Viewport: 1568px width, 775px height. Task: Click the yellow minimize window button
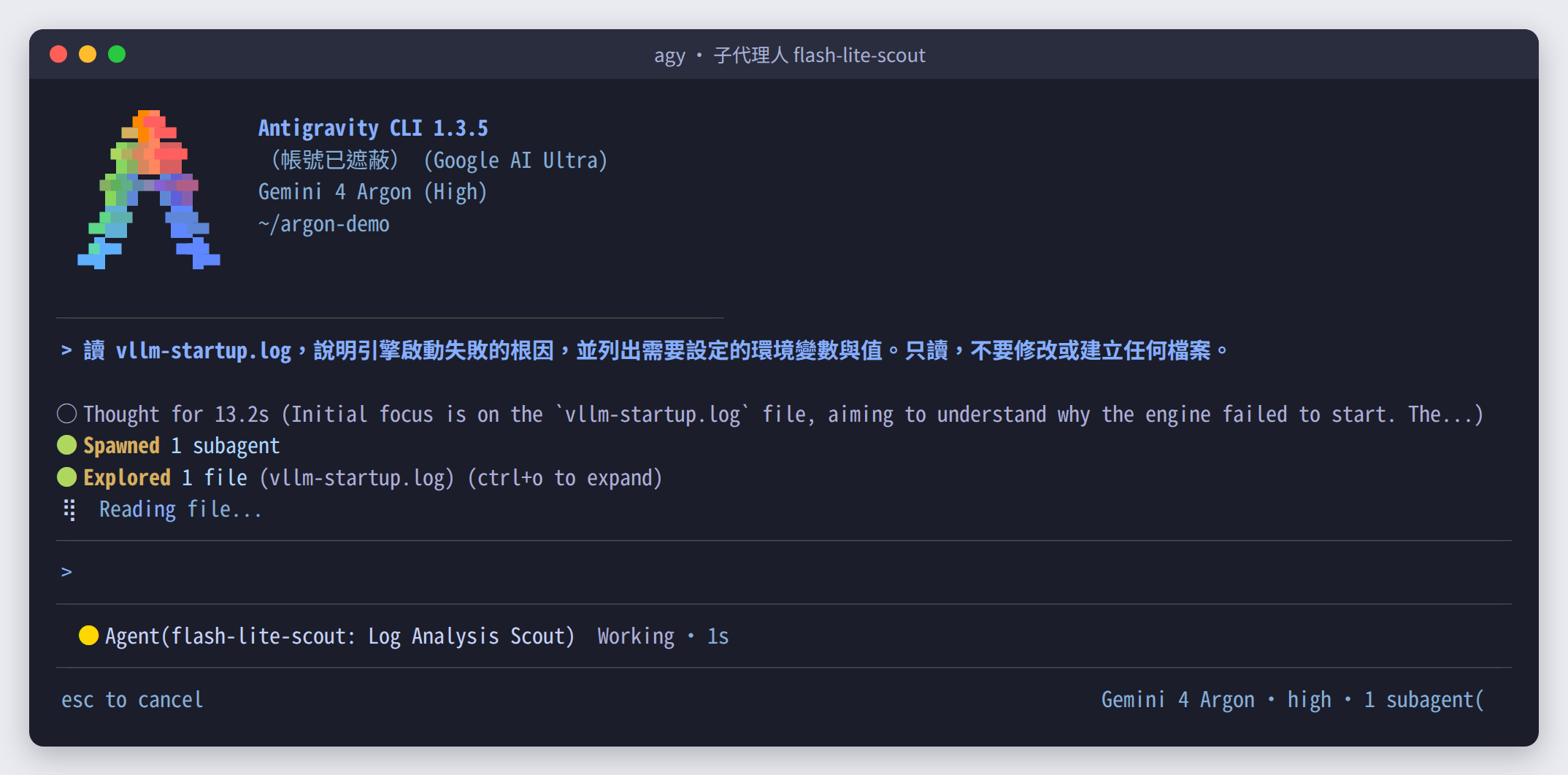point(88,54)
